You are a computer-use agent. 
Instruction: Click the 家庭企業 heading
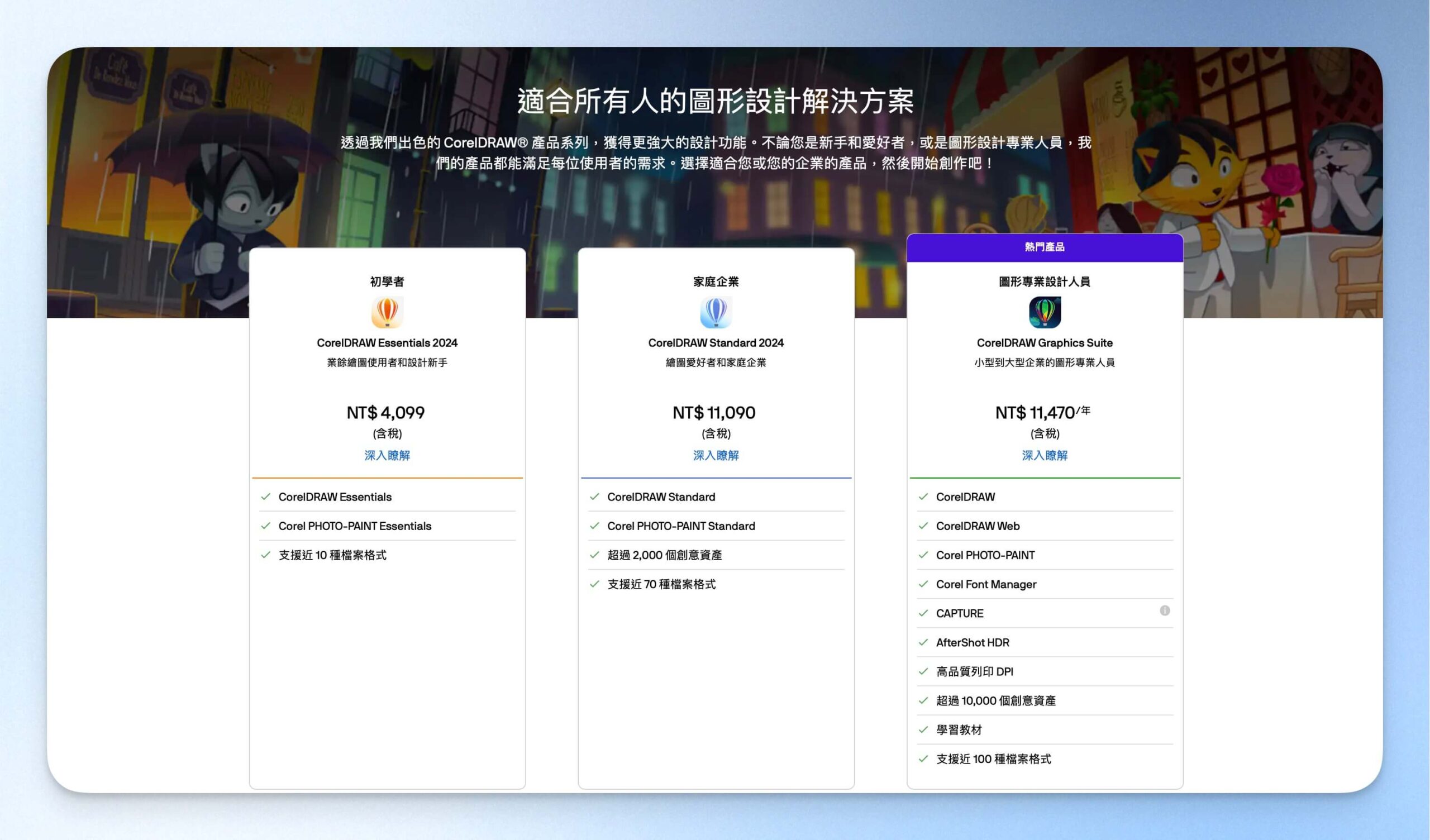pyautogui.click(x=716, y=281)
